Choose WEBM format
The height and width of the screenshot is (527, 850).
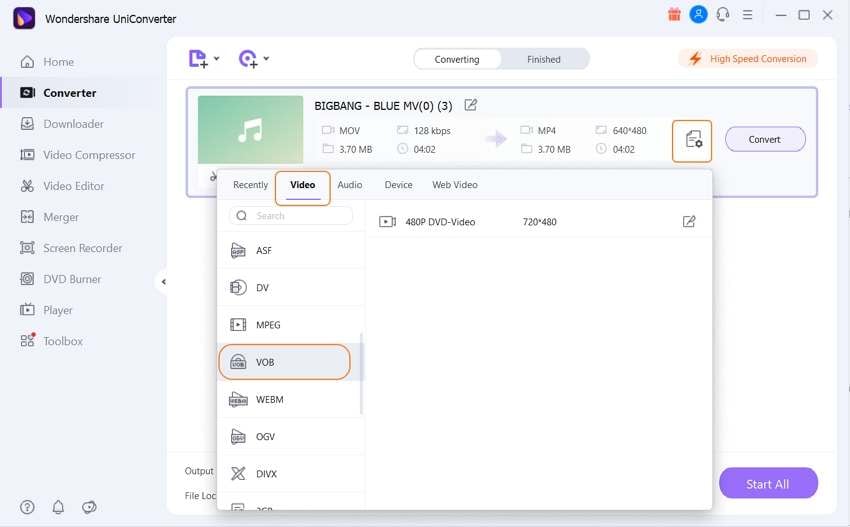point(291,400)
